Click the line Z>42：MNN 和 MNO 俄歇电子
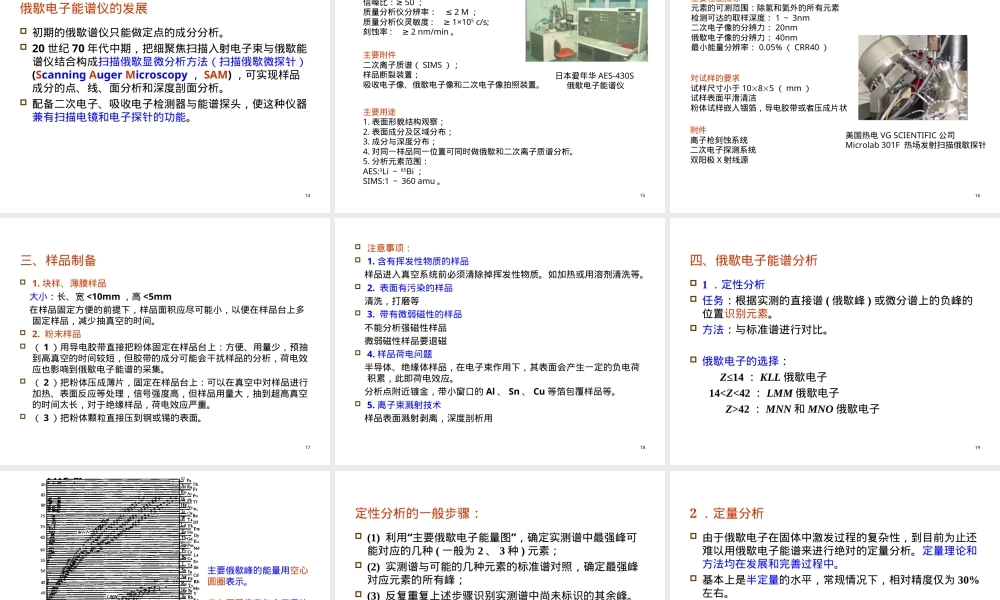 pyautogui.click(x=802, y=409)
